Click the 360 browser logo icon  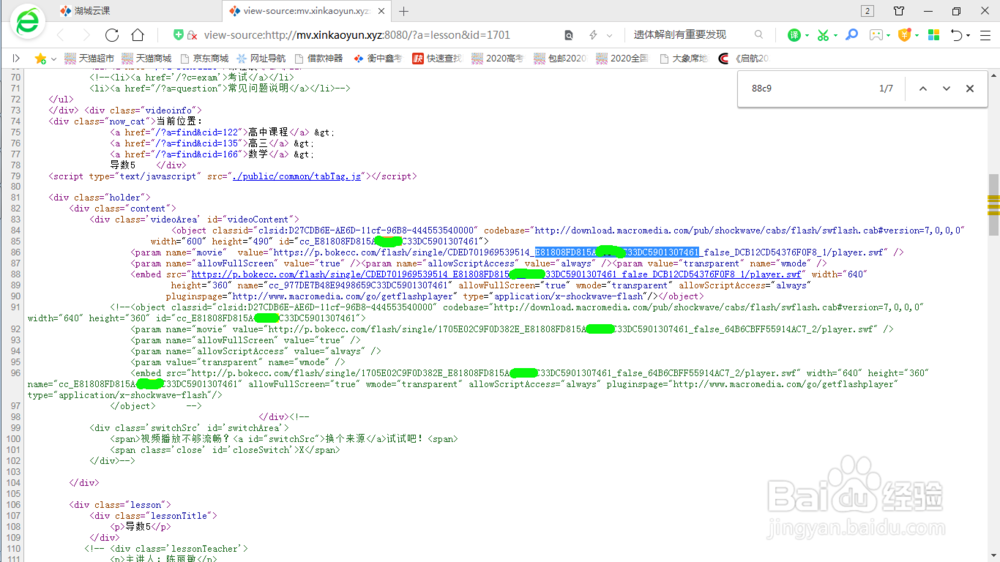pyautogui.click(x=27, y=21)
